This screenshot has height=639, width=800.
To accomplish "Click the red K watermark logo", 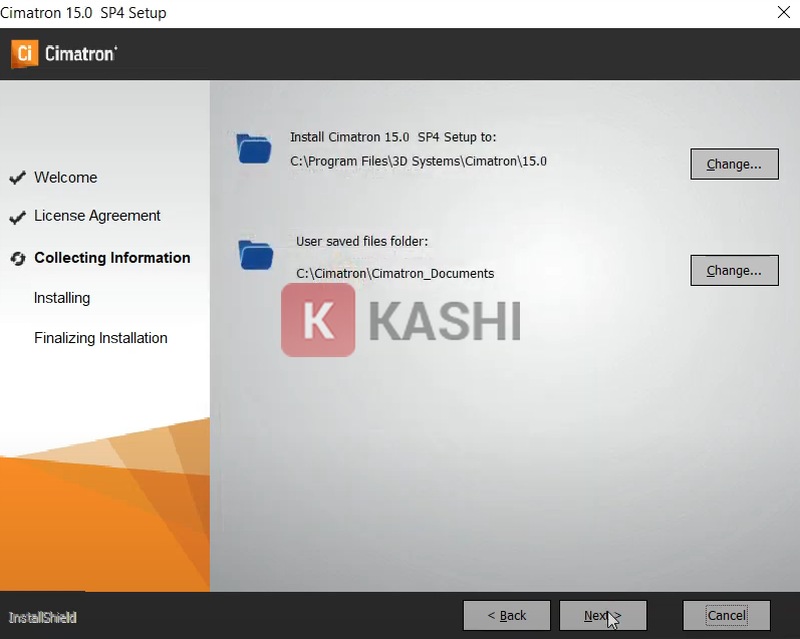I will click(x=318, y=320).
